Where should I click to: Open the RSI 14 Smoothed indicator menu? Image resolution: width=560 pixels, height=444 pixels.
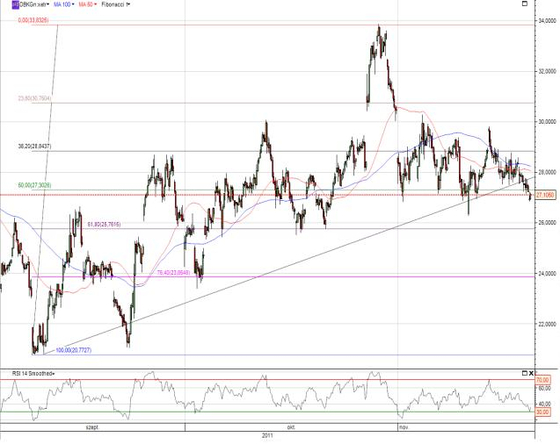coord(33,374)
